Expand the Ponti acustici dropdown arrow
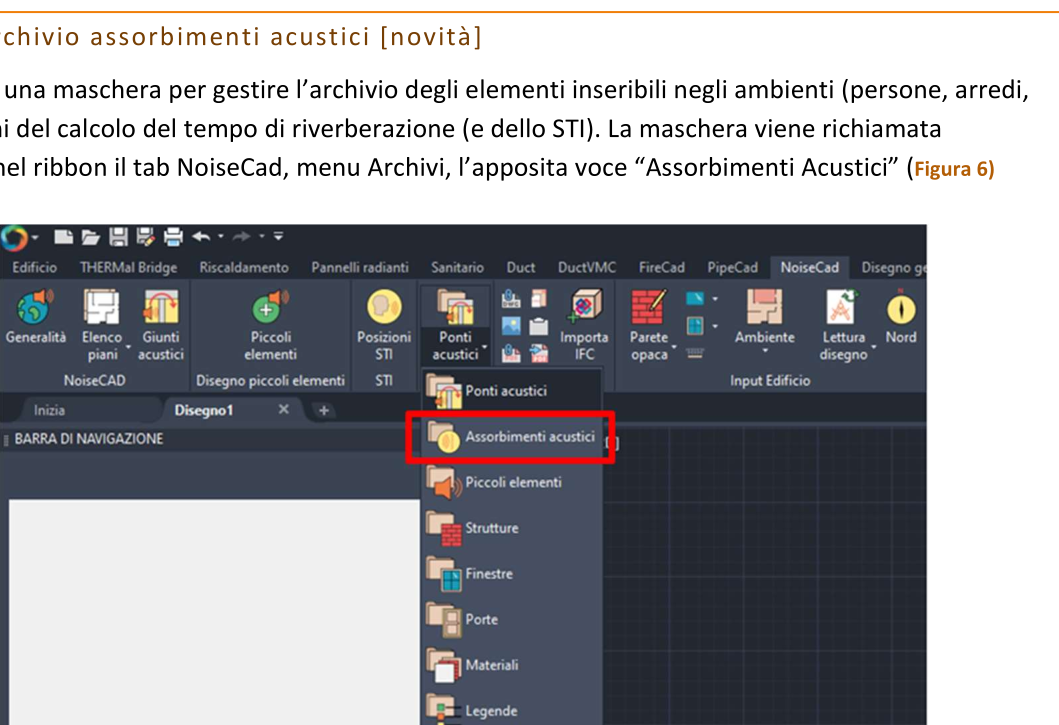 pos(484,347)
